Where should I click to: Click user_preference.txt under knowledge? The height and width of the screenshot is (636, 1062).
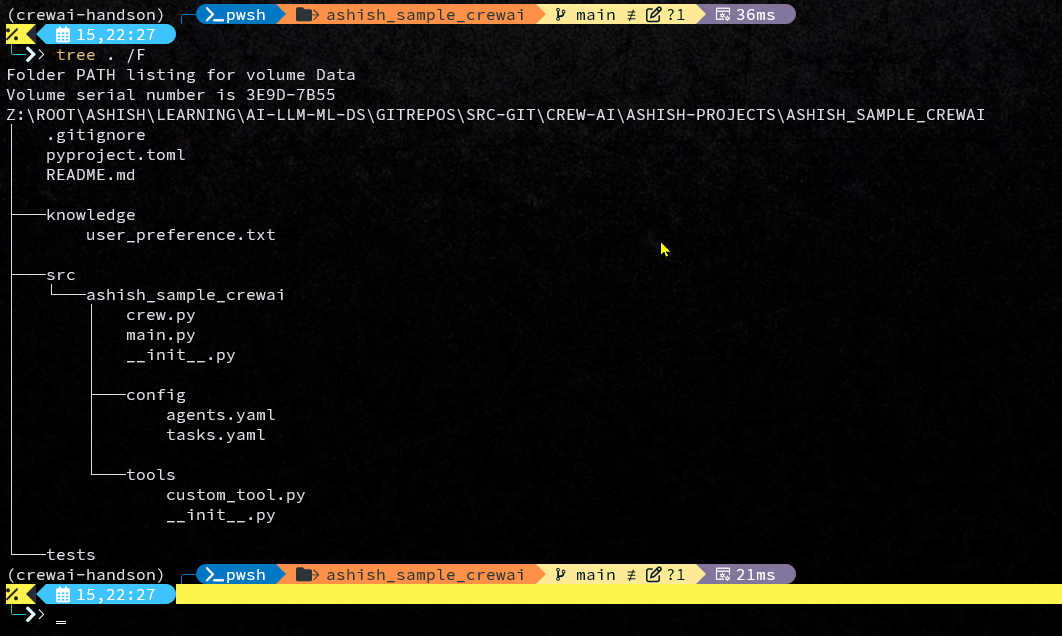tap(180, 235)
